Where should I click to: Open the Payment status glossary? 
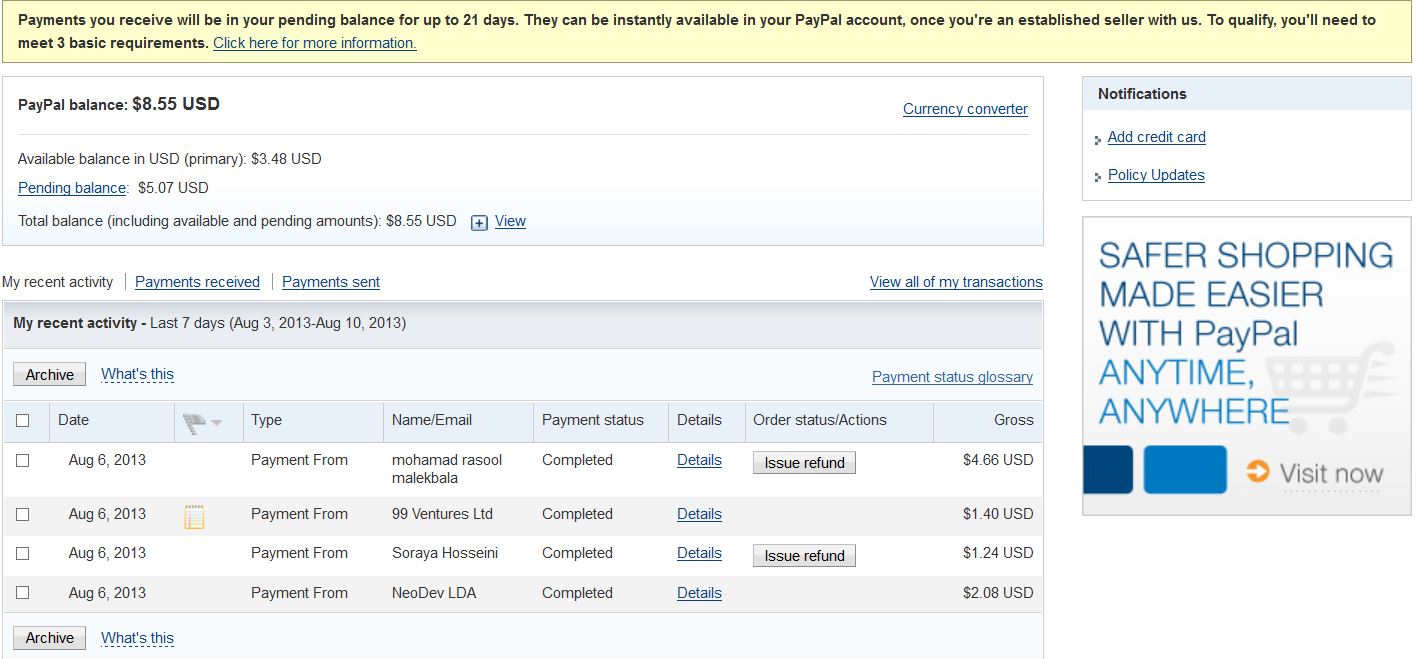(952, 377)
